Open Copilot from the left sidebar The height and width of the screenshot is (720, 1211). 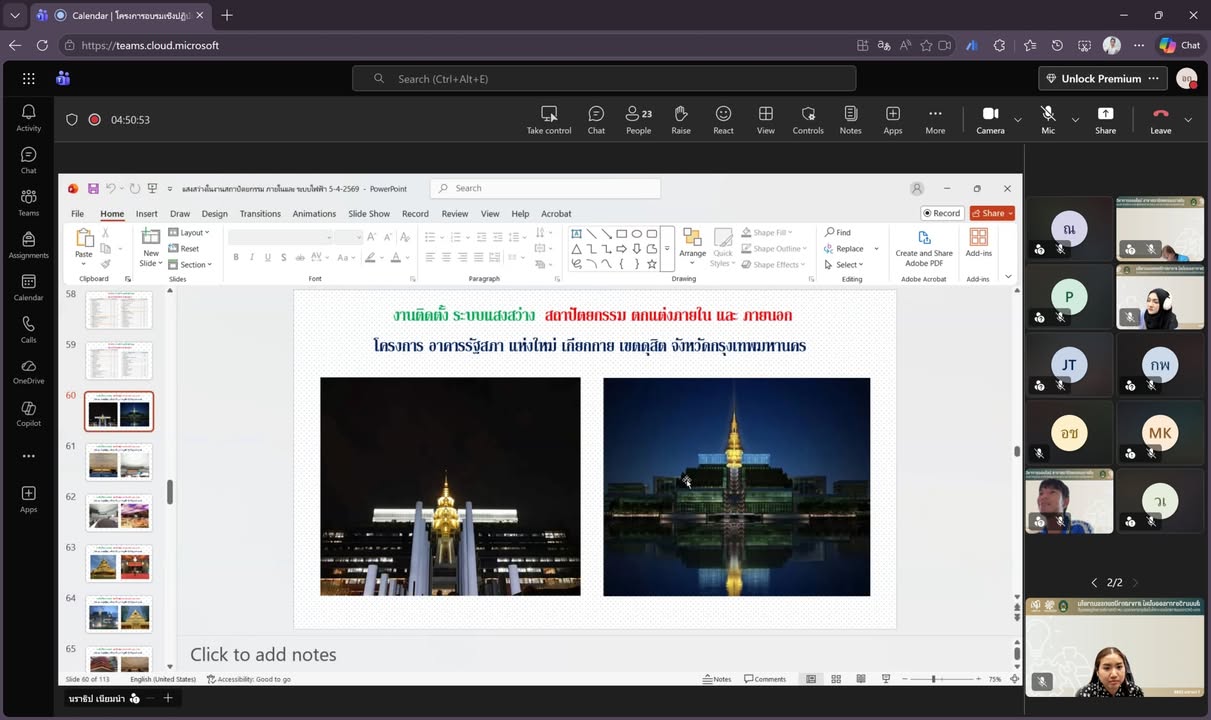[x=29, y=414]
